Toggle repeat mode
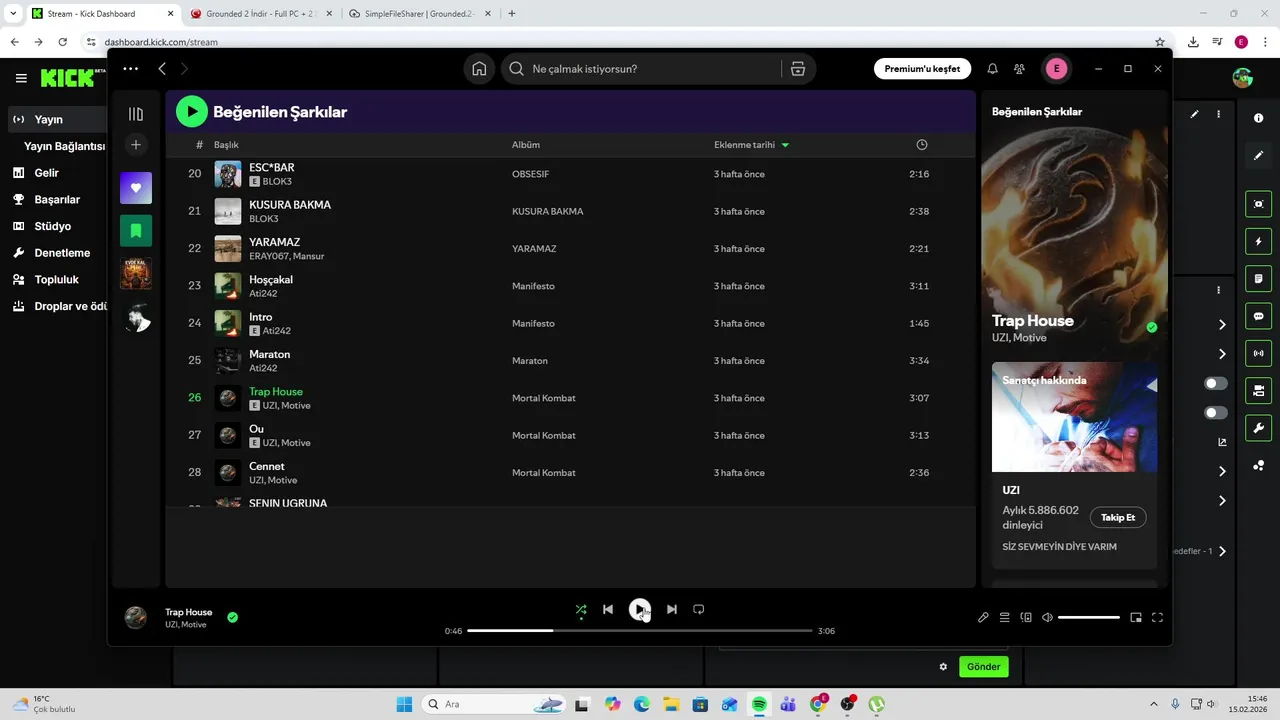 [699, 609]
